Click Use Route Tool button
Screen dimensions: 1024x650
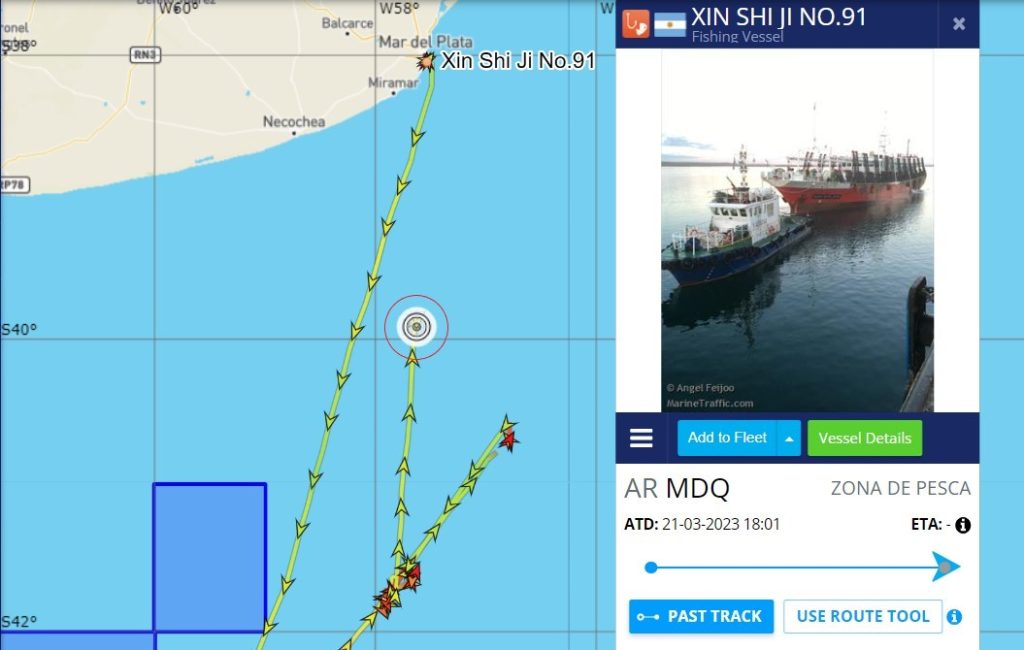pyautogui.click(x=863, y=617)
